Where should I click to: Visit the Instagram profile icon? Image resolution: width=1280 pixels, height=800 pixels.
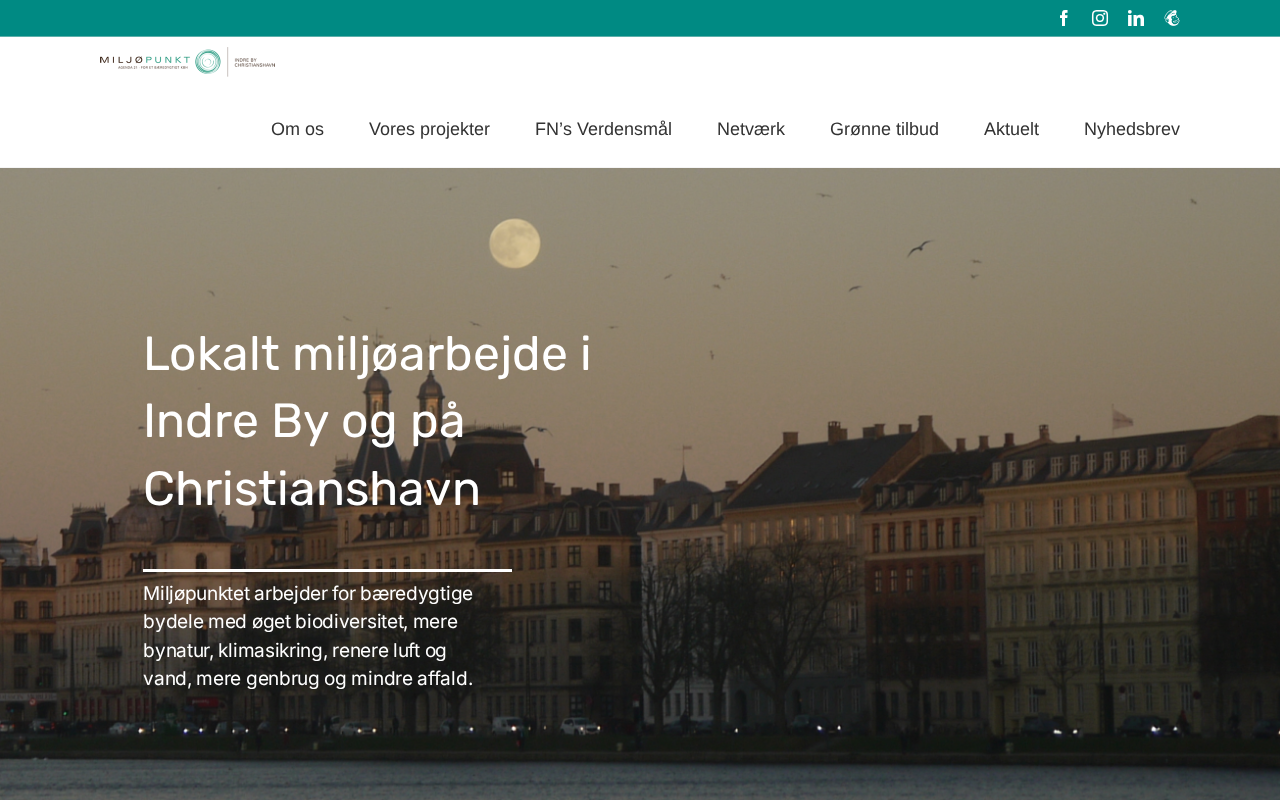click(x=1100, y=18)
